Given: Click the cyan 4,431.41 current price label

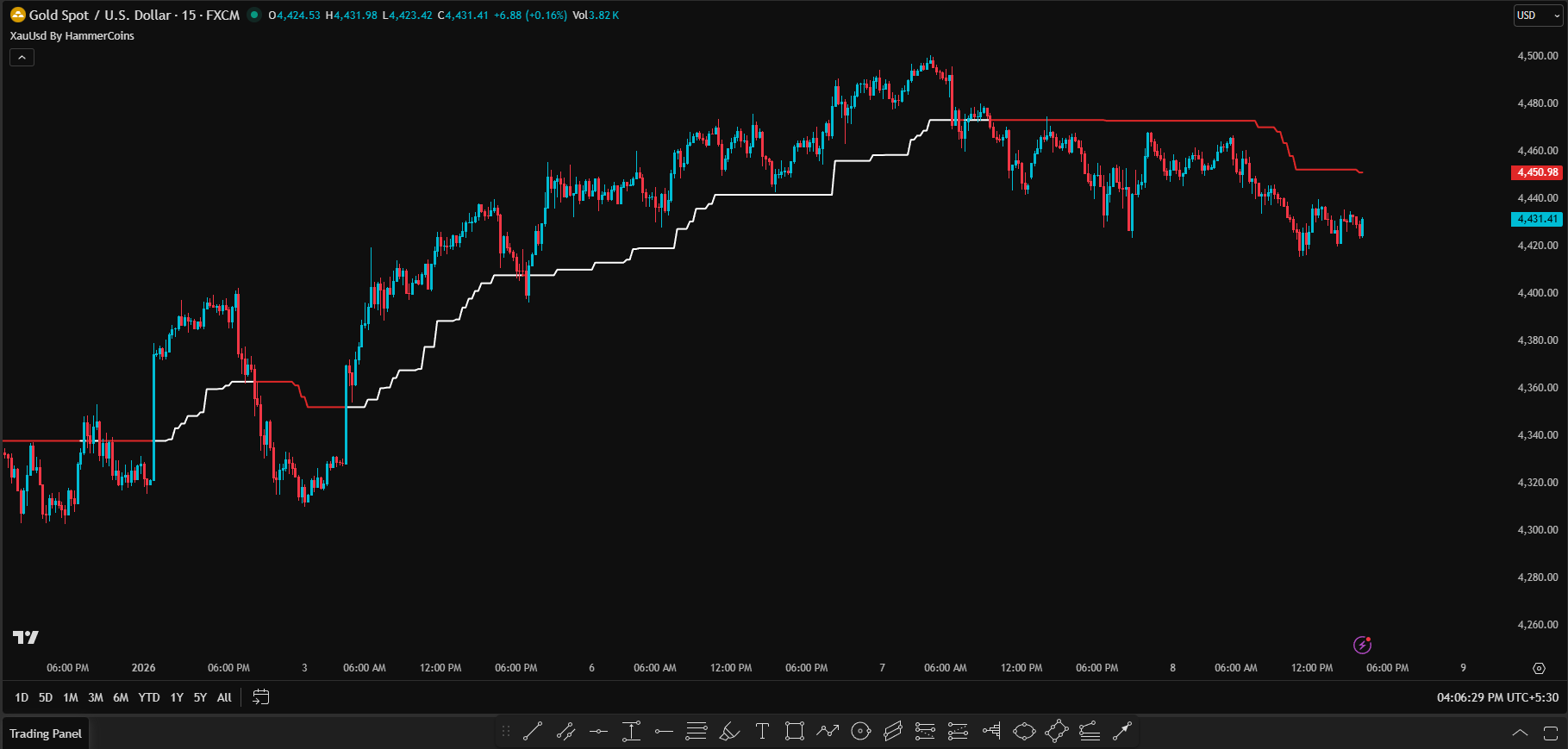Looking at the screenshot, I should point(1537,219).
